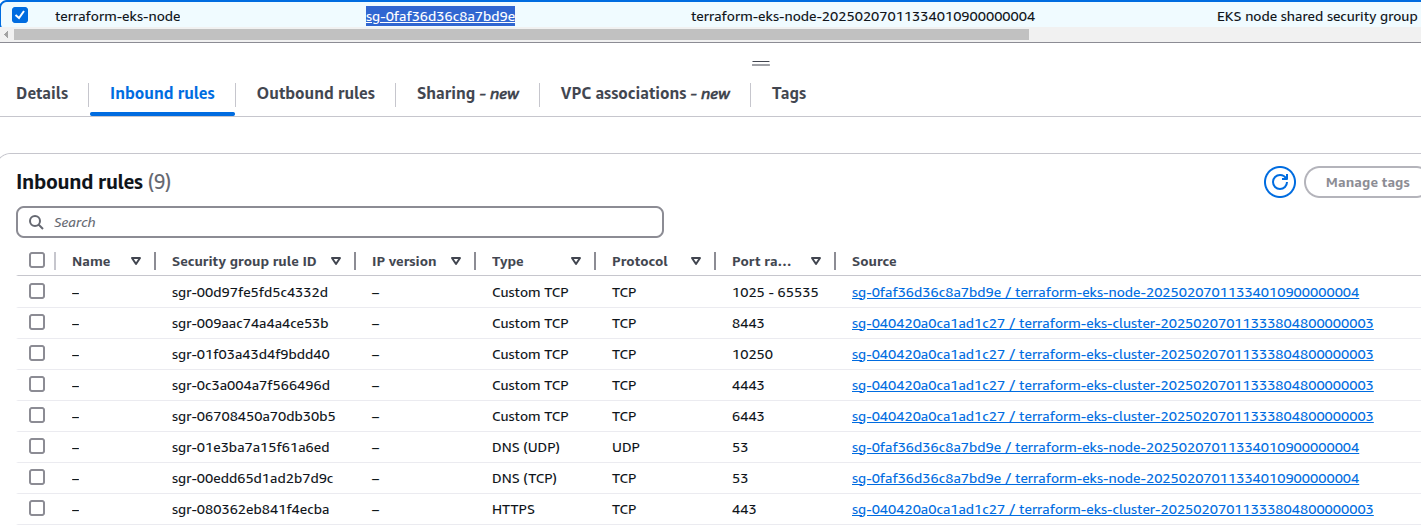Click the Port range column sort arrow
Screen dimensions: 1421x528
pos(816,261)
